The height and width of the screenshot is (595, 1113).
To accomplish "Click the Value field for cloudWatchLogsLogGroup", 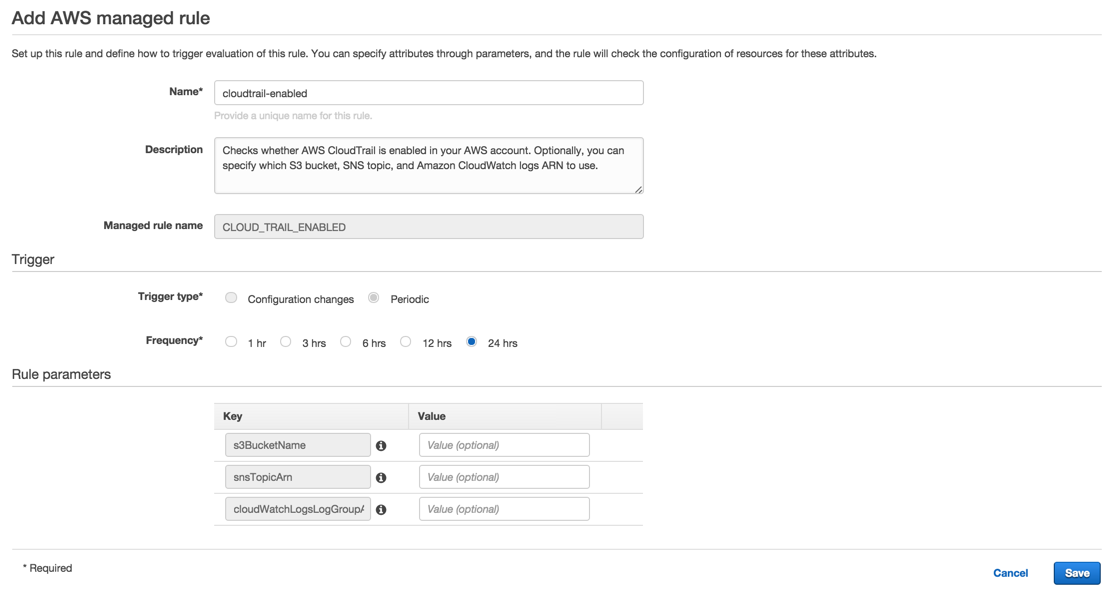I will coord(504,508).
